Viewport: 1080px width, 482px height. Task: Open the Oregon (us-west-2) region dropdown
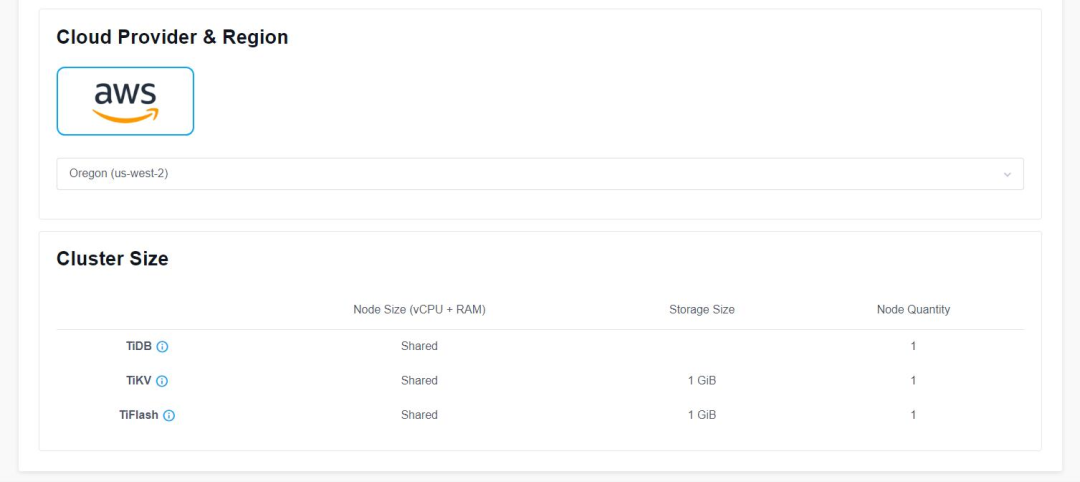click(540, 174)
